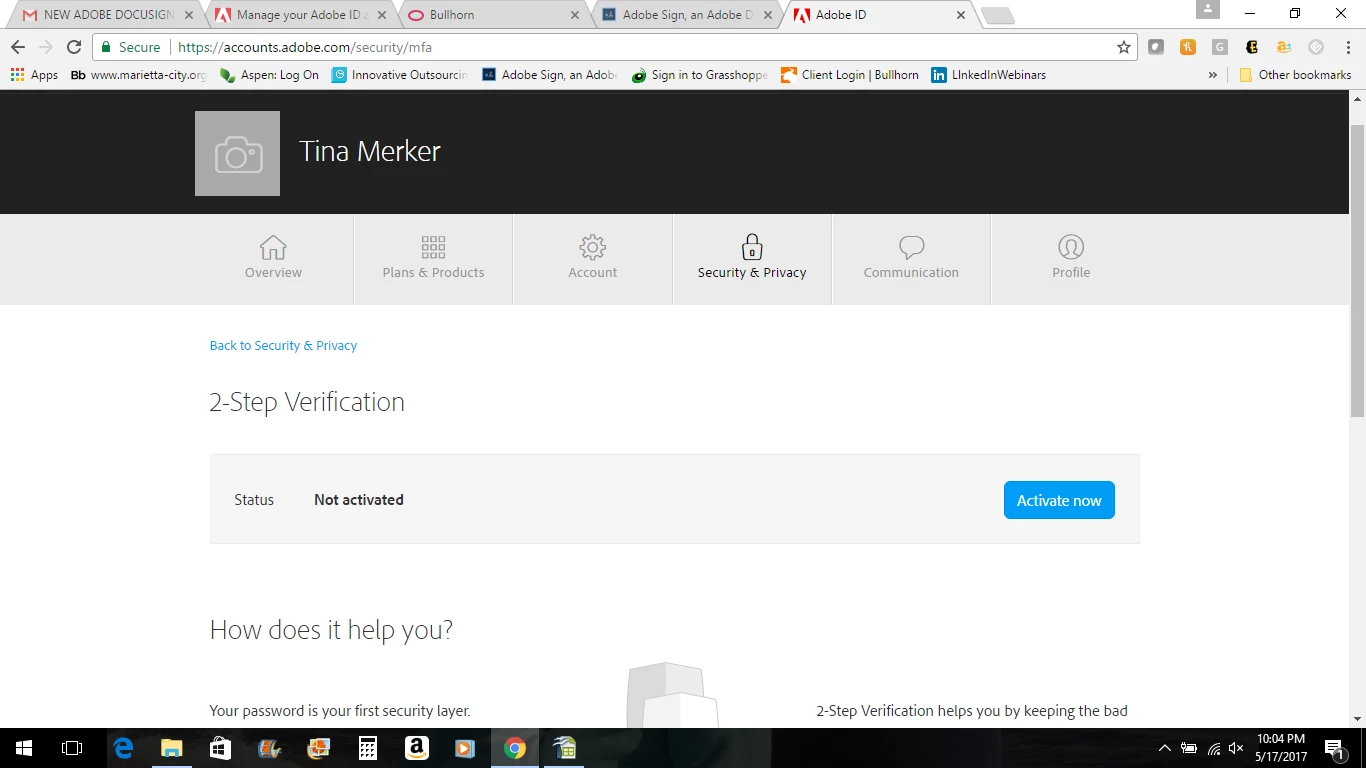This screenshot has width=1366, height=768.
Task: Expand the hidden bookmarks chevron
Action: pos(1212,75)
